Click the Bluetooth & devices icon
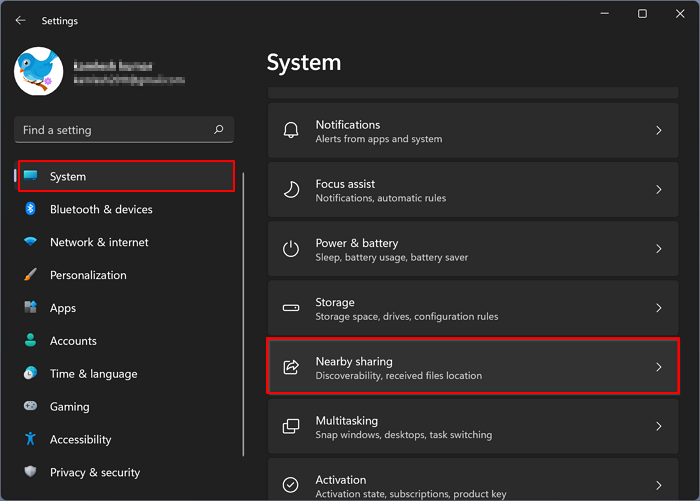The image size is (700, 501). pos(30,209)
